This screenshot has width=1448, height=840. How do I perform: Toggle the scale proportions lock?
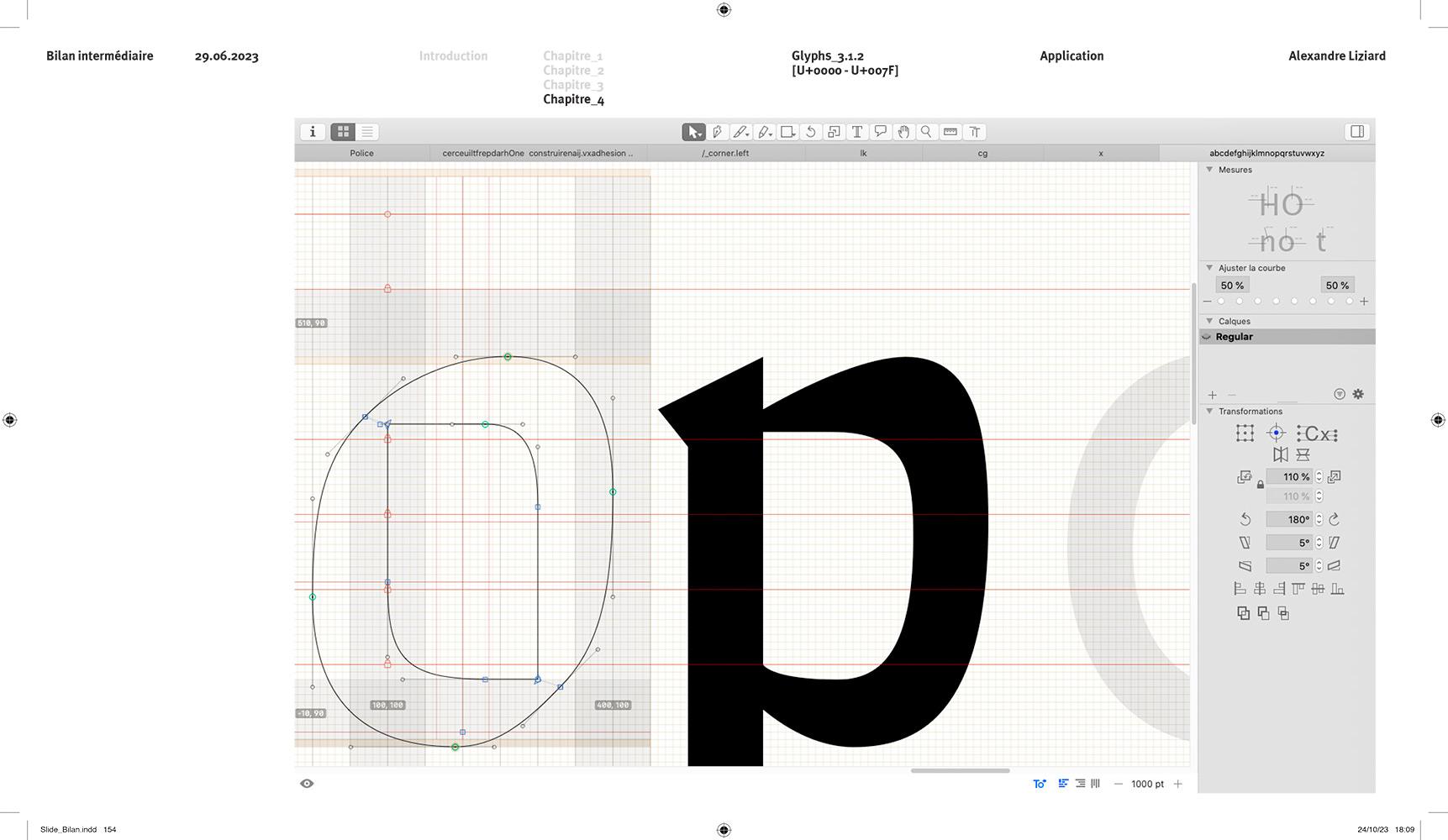pos(1260,485)
